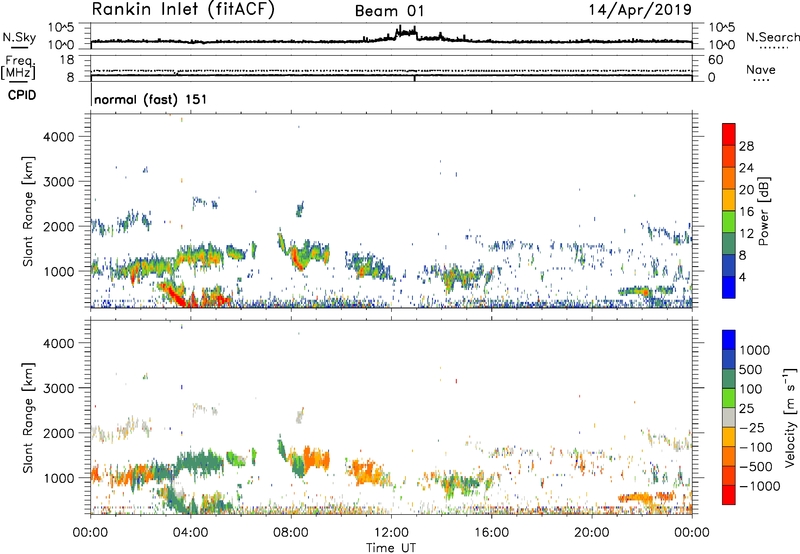
Task: Click the "28" Power color bar tick
Action: pyautogui.click(x=746, y=146)
